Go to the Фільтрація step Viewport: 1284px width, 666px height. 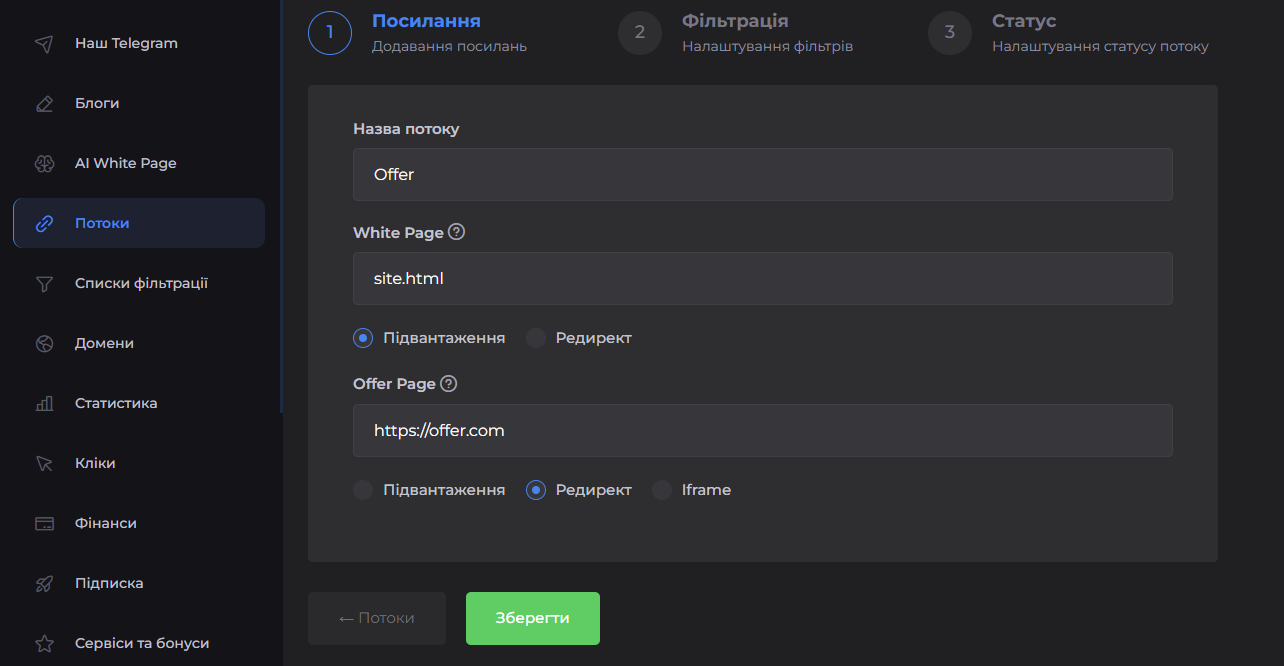pyautogui.click(x=640, y=32)
